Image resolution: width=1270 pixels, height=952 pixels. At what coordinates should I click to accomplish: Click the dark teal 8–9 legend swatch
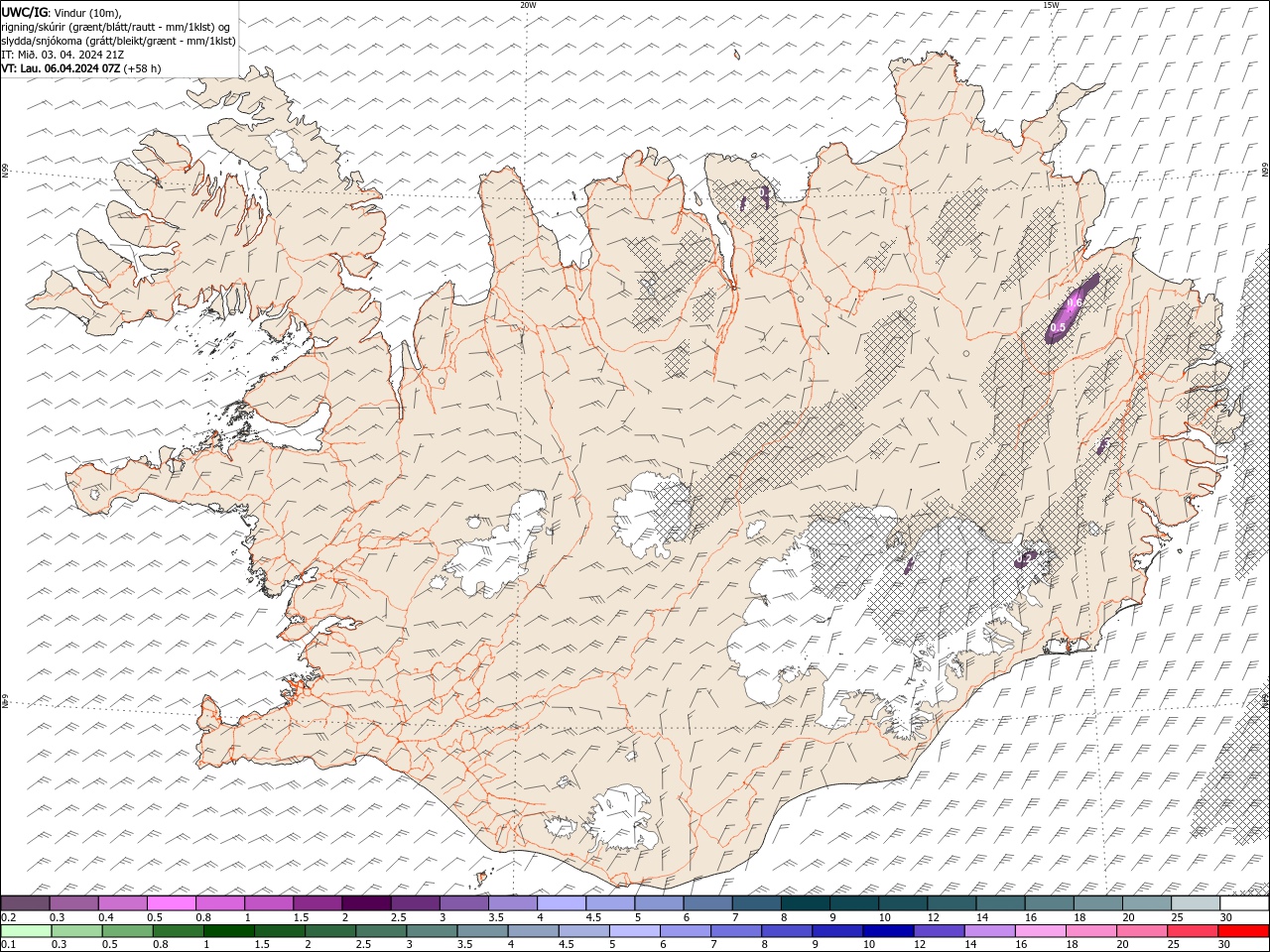[x=805, y=903]
